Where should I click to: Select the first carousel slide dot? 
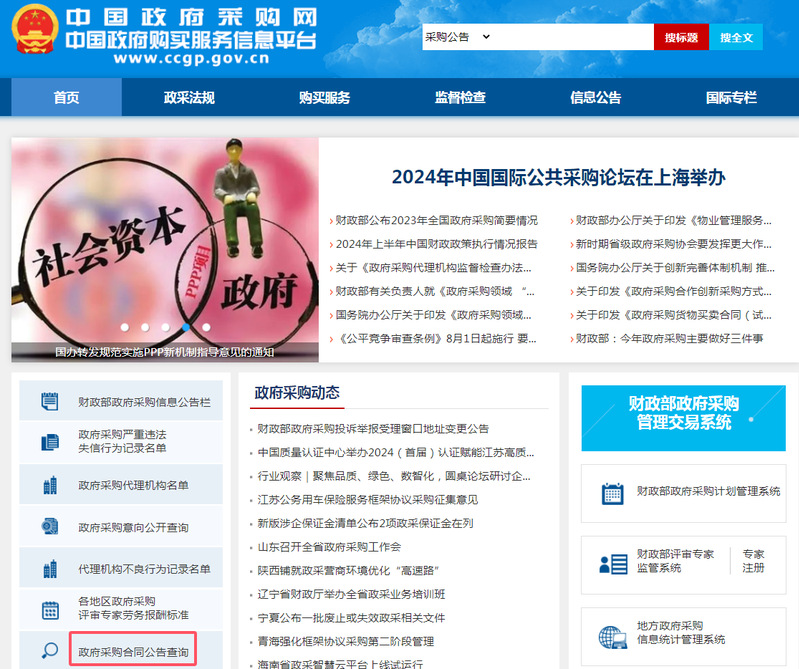click(125, 327)
